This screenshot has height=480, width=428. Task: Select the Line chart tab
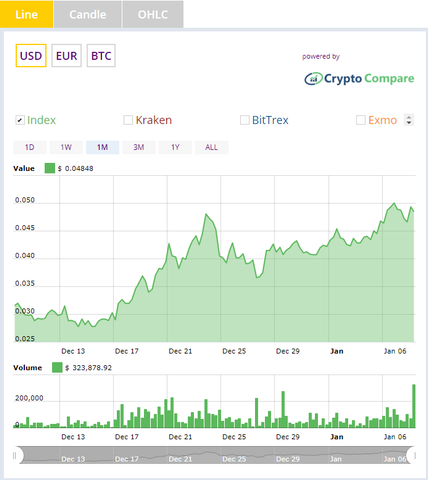(26, 14)
